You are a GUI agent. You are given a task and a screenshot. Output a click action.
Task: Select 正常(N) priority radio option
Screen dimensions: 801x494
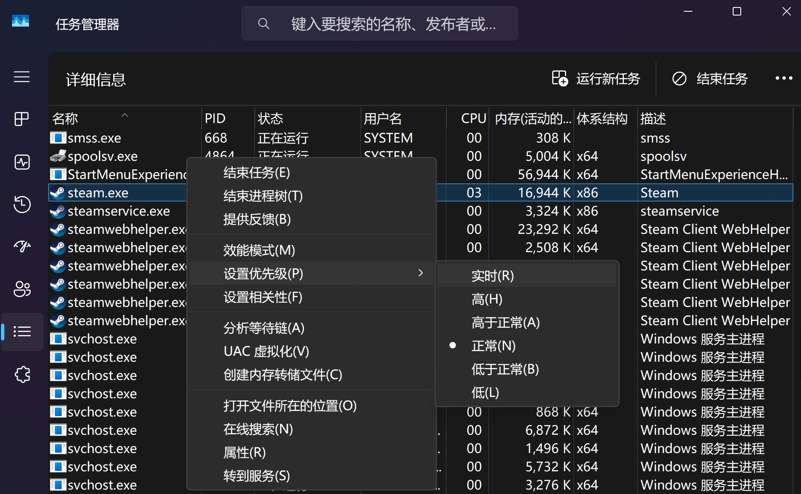[x=493, y=346]
